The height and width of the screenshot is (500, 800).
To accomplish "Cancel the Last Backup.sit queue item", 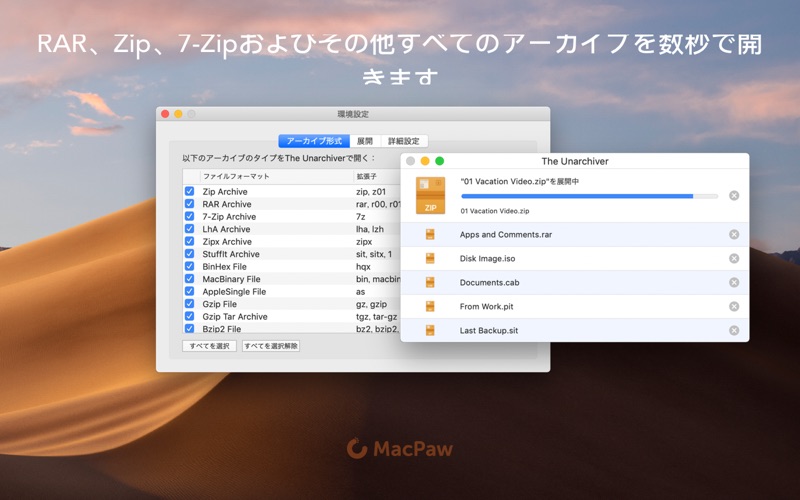I will pyautogui.click(x=734, y=331).
